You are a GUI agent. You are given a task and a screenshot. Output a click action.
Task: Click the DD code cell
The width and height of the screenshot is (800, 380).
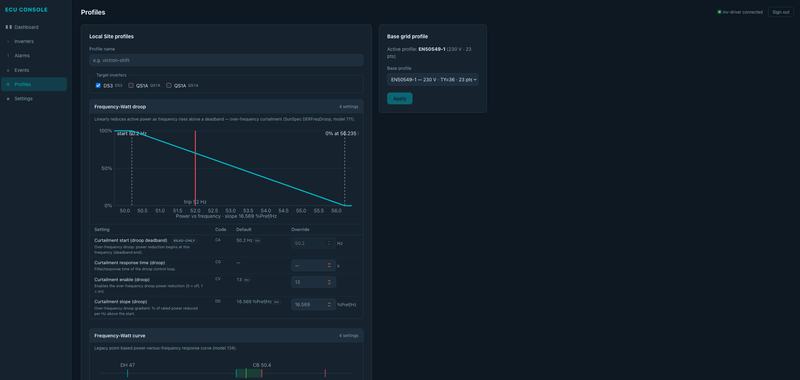click(x=218, y=301)
